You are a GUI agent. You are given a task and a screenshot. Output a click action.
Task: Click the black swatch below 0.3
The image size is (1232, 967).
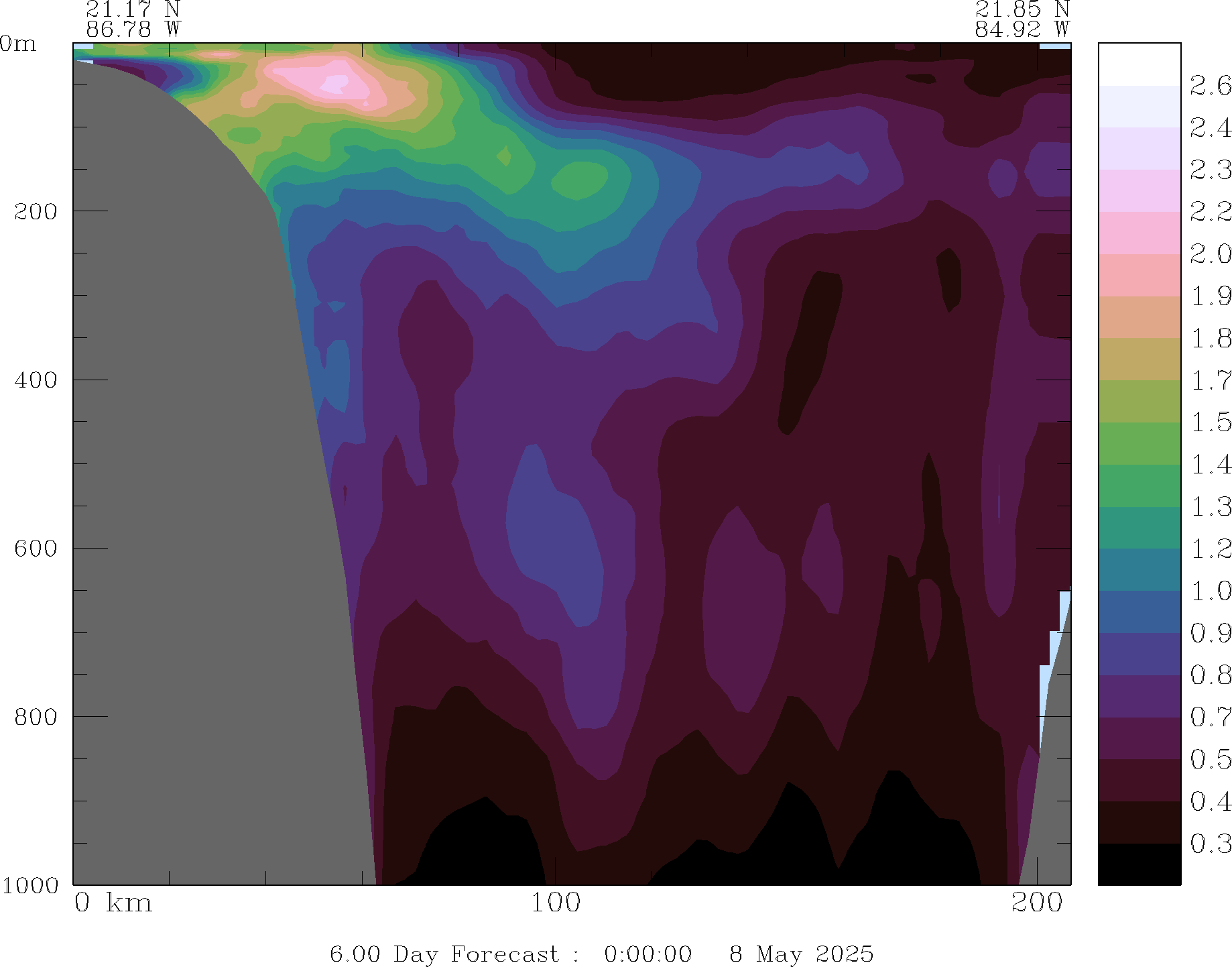(x=1139, y=864)
